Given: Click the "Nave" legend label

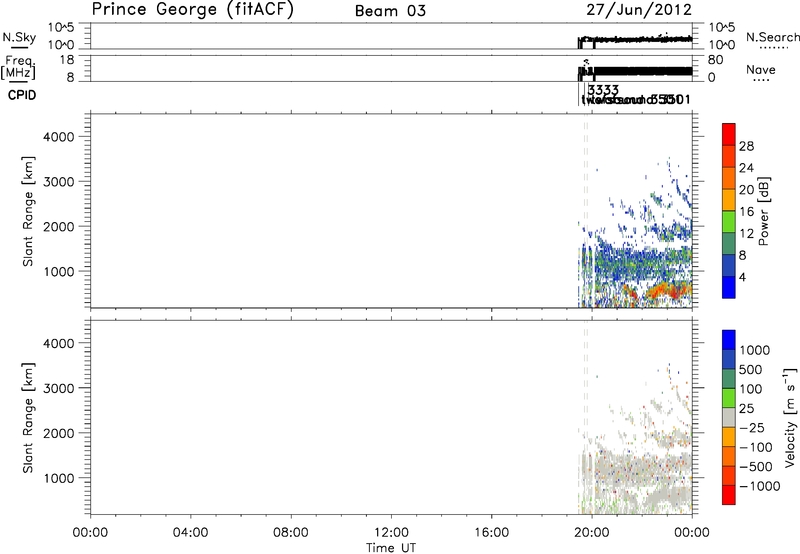Looking at the screenshot, I should point(761,70).
